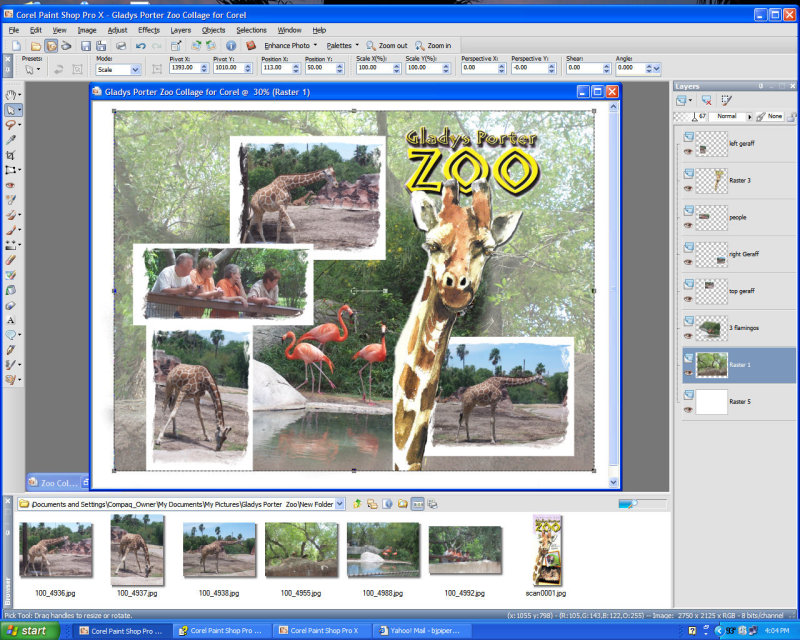
Task: Click the browser up-one-level folder icon
Action: tap(357, 504)
